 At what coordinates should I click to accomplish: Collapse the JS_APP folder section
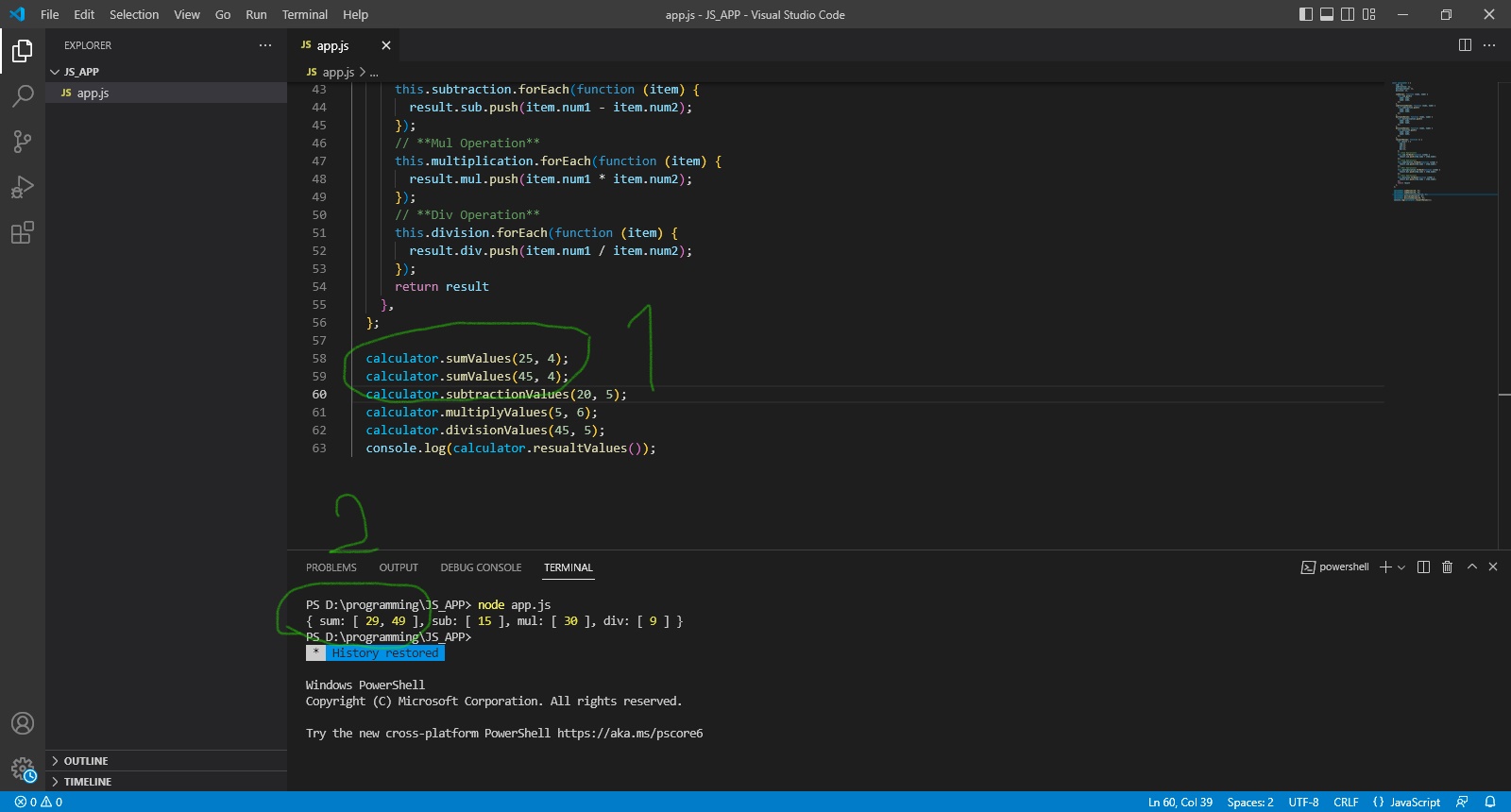click(x=166, y=72)
